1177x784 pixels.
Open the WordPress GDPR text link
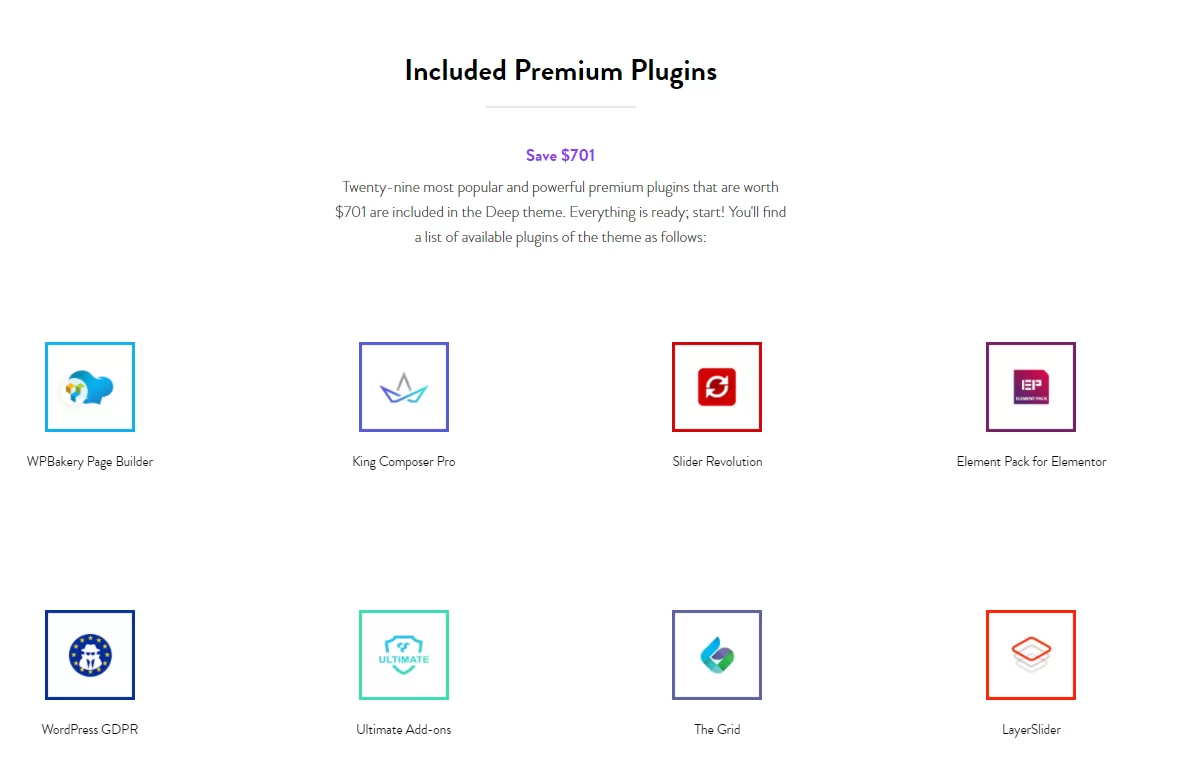click(x=90, y=730)
